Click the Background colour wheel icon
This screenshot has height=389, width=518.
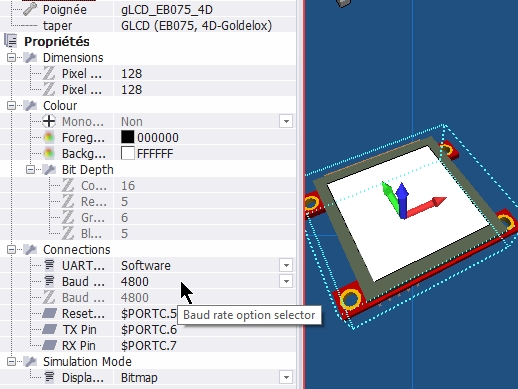[x=49, y=153]
